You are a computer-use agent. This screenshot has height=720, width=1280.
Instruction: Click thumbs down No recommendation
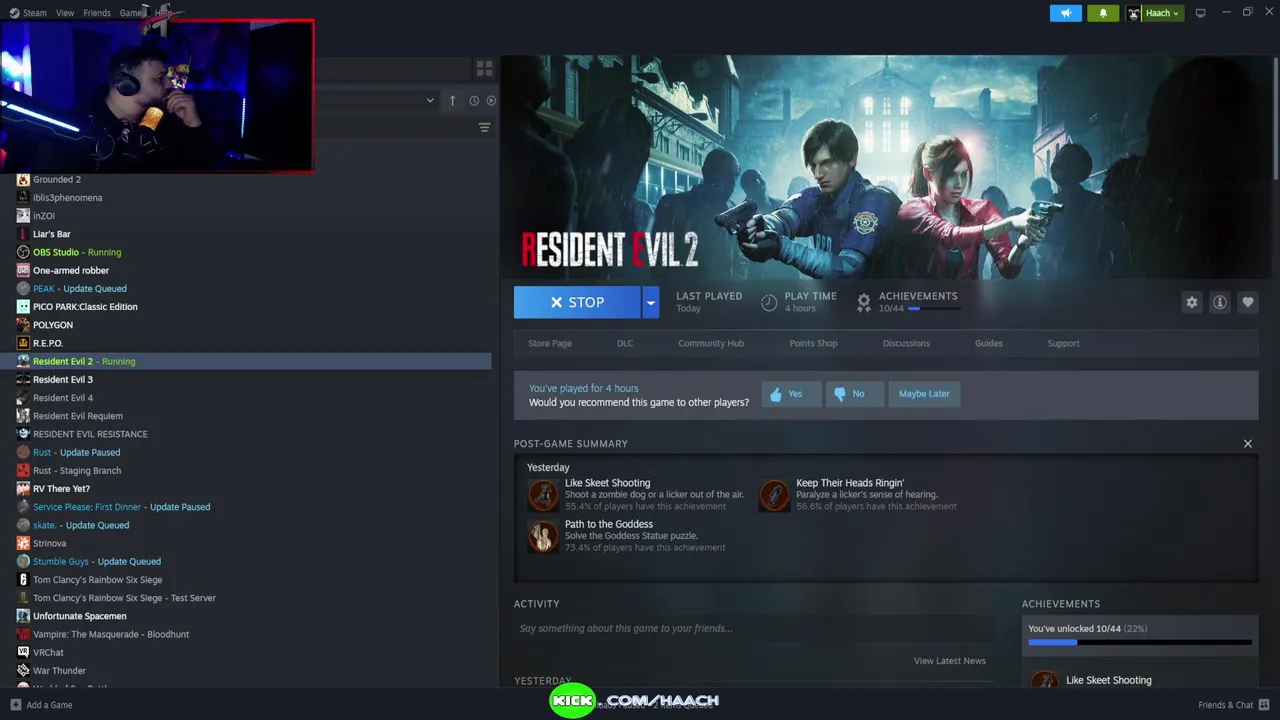(x=854, y=394)
